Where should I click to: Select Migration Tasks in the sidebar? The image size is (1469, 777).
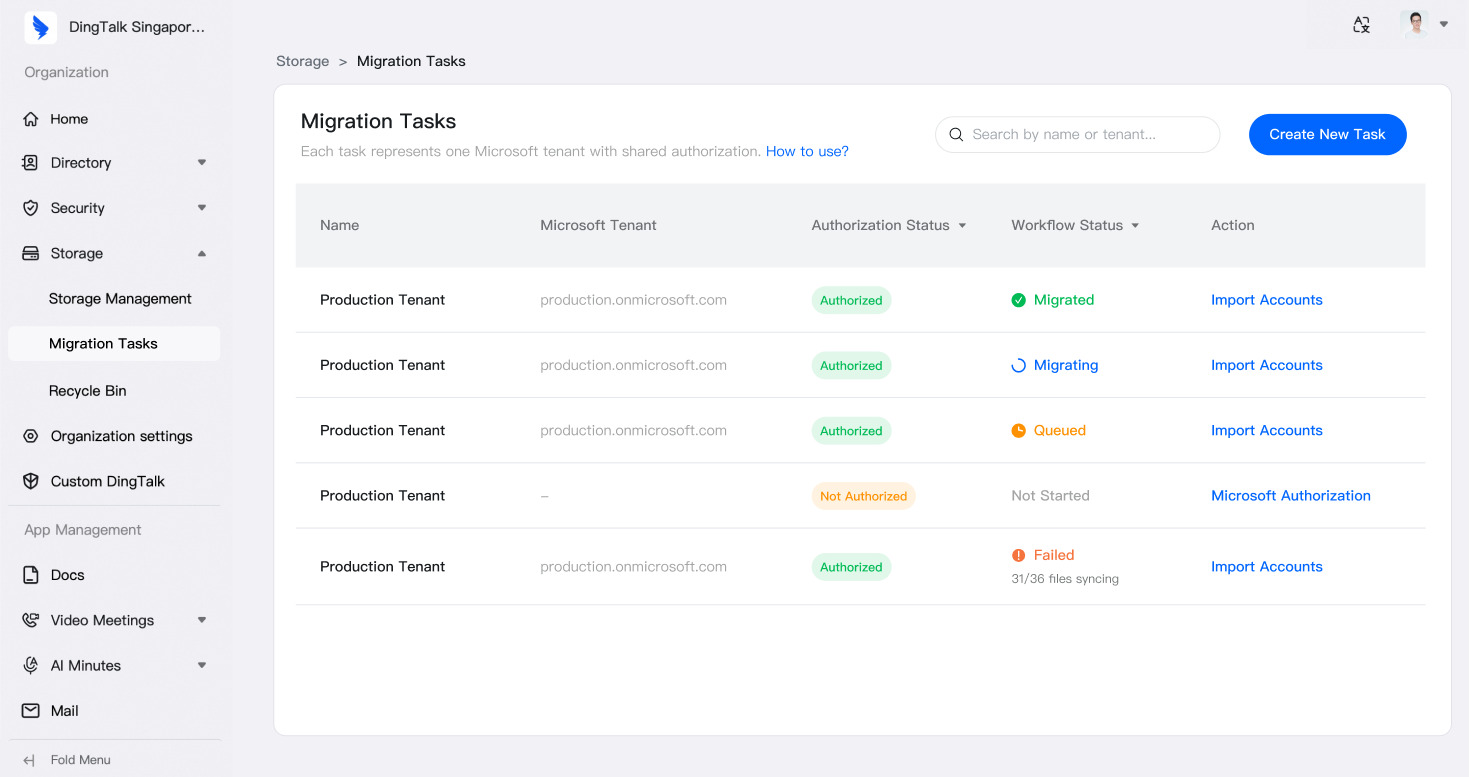click(x=114, y=343)
